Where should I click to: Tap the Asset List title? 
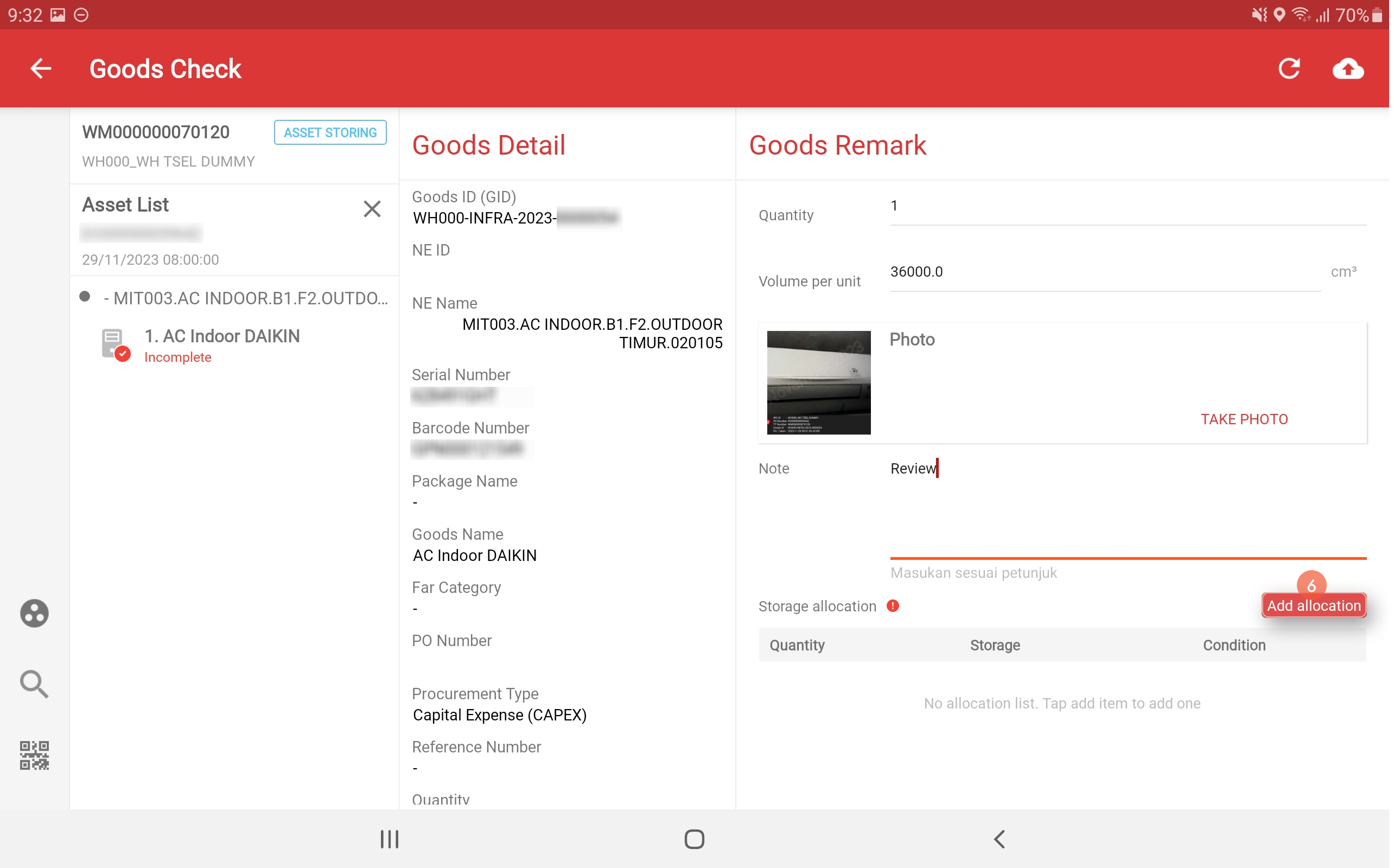[x=126, y=205]
